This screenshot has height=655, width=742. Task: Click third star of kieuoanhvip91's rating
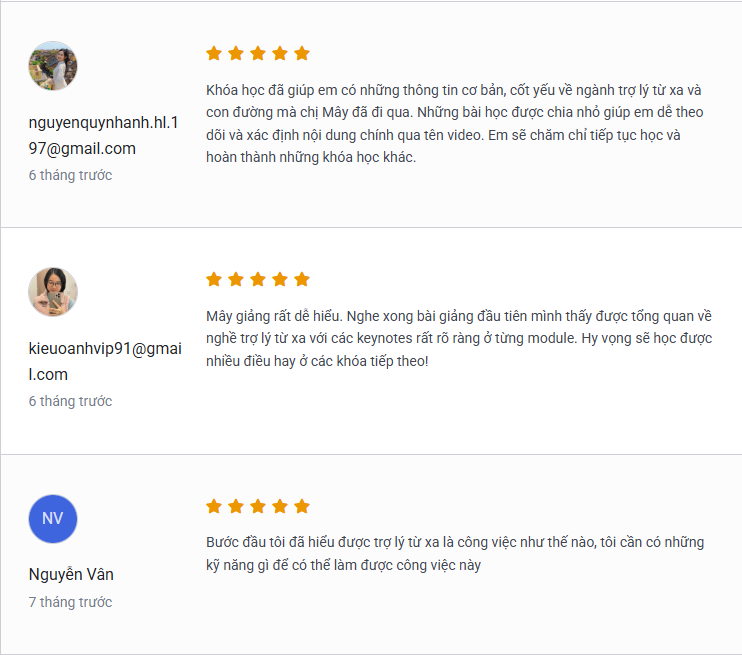(x=258, y=279)
